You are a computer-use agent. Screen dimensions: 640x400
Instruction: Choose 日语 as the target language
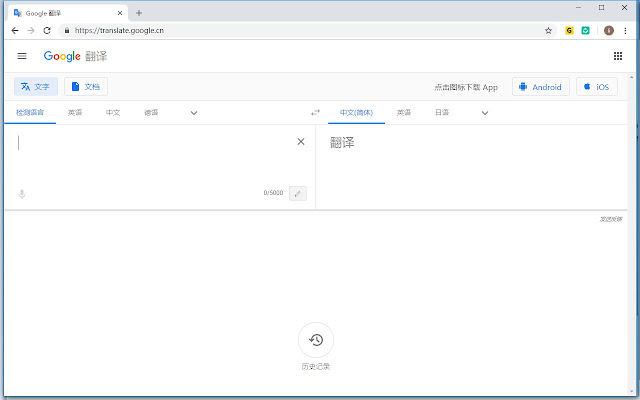(442, 113)
